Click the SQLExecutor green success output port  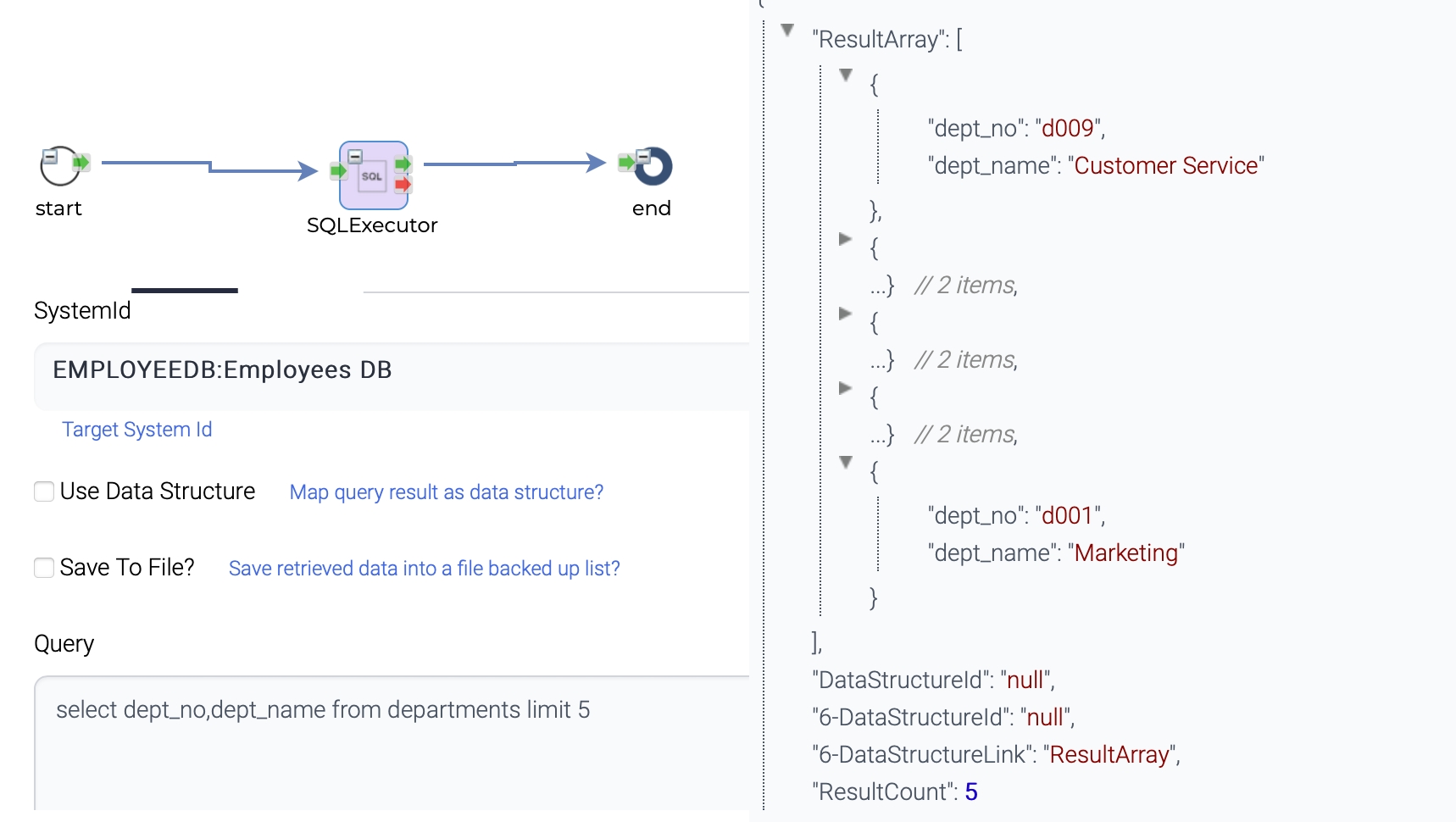point(403,163)
